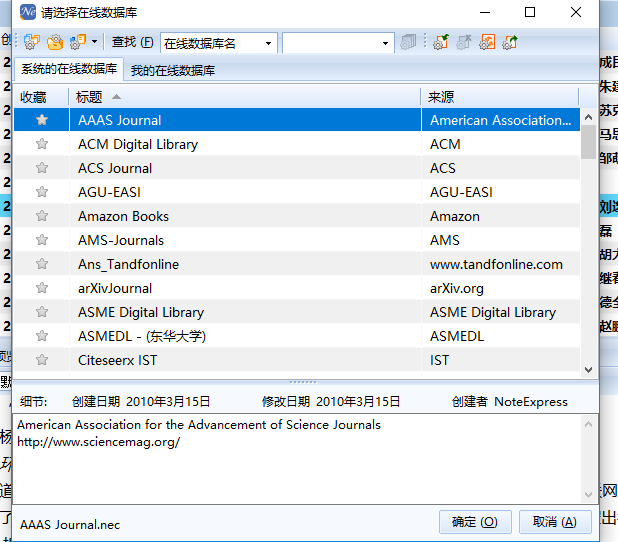
Task: Click the database list scroll up arrow
Action: (x=588, y=117)
